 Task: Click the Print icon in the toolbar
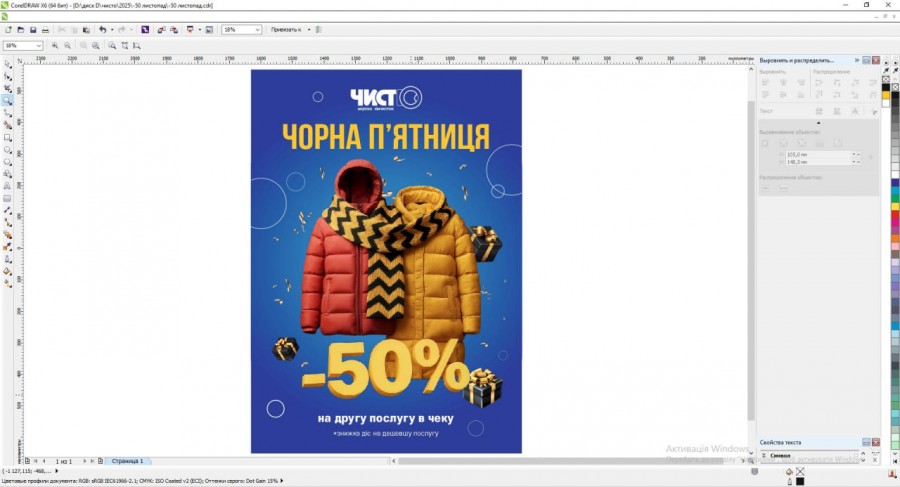[45, 30]
